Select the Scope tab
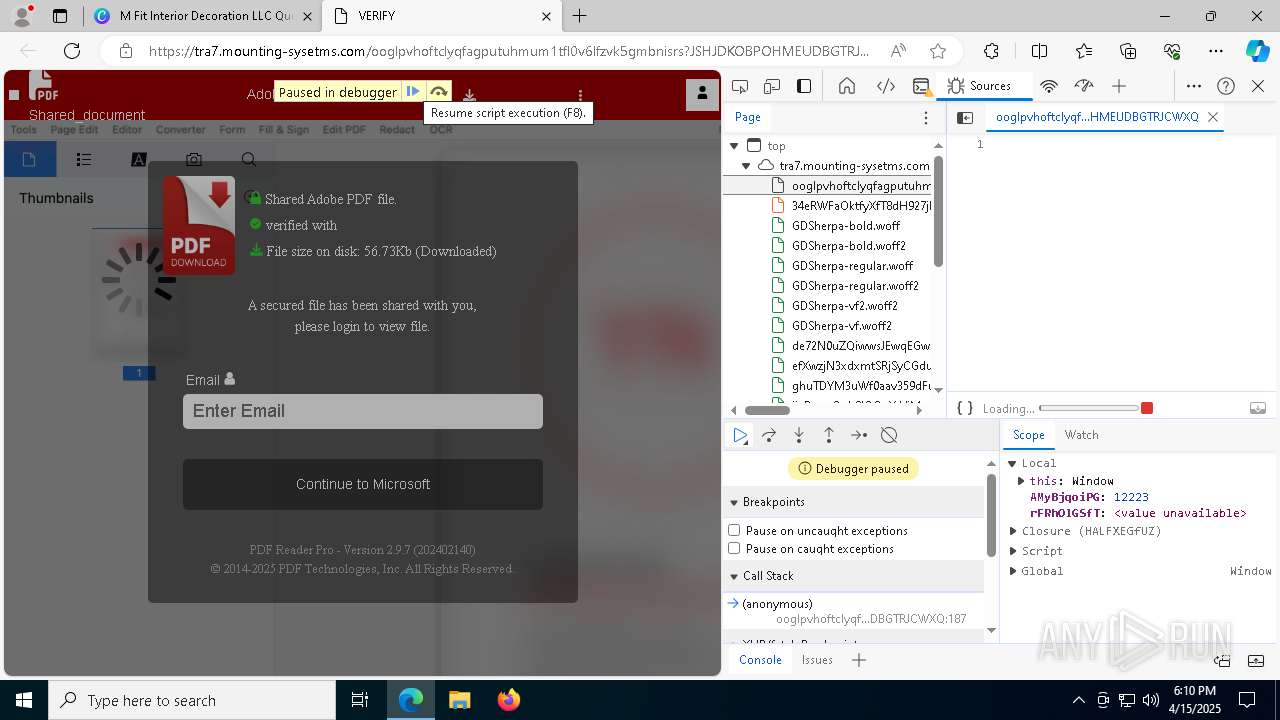This screenshot has width=1280, height=720. pyautogui.click(x=1028, y=435)
